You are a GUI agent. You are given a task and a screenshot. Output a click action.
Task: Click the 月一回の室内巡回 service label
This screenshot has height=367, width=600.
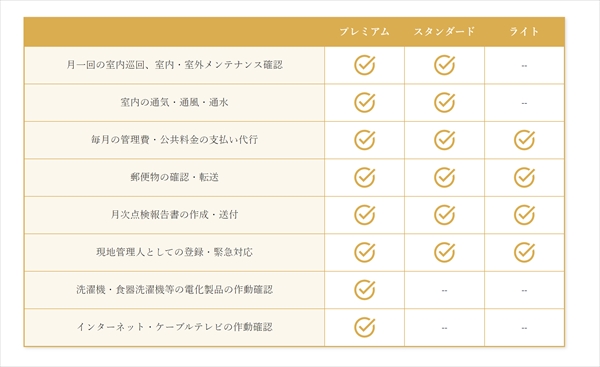click(174, 65)
